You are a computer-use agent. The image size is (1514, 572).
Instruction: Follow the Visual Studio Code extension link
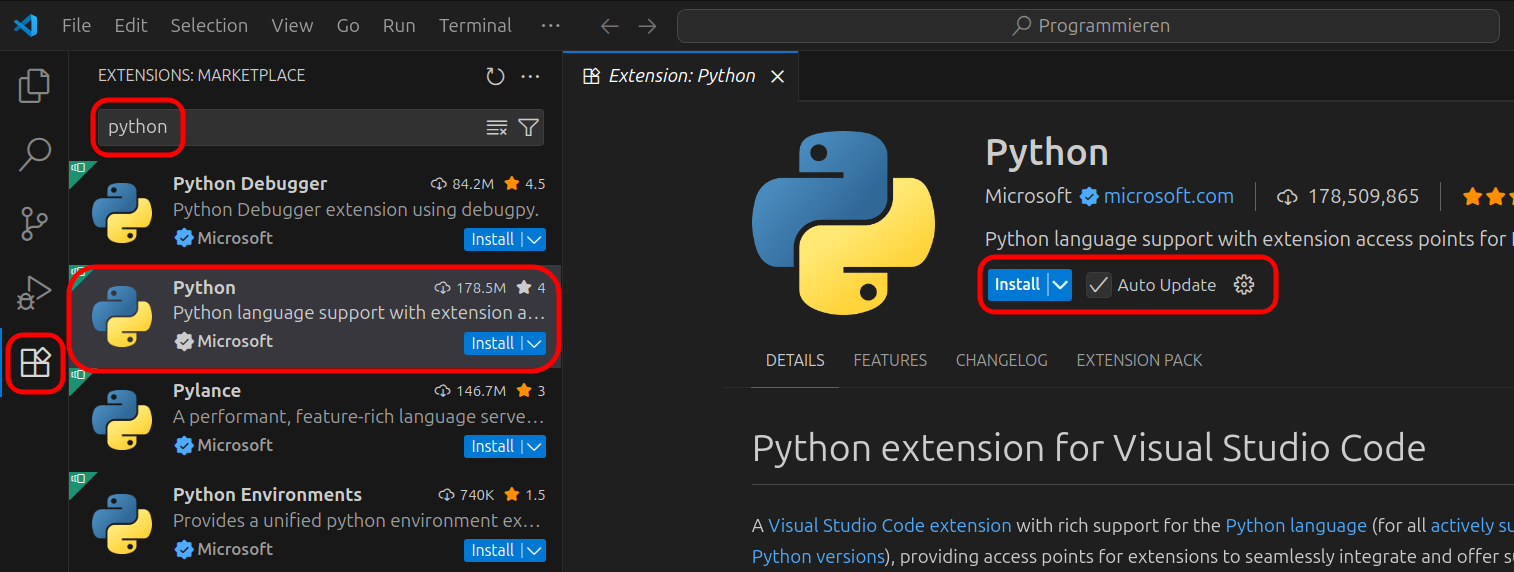pyautogui.click(x=889, y=526)
